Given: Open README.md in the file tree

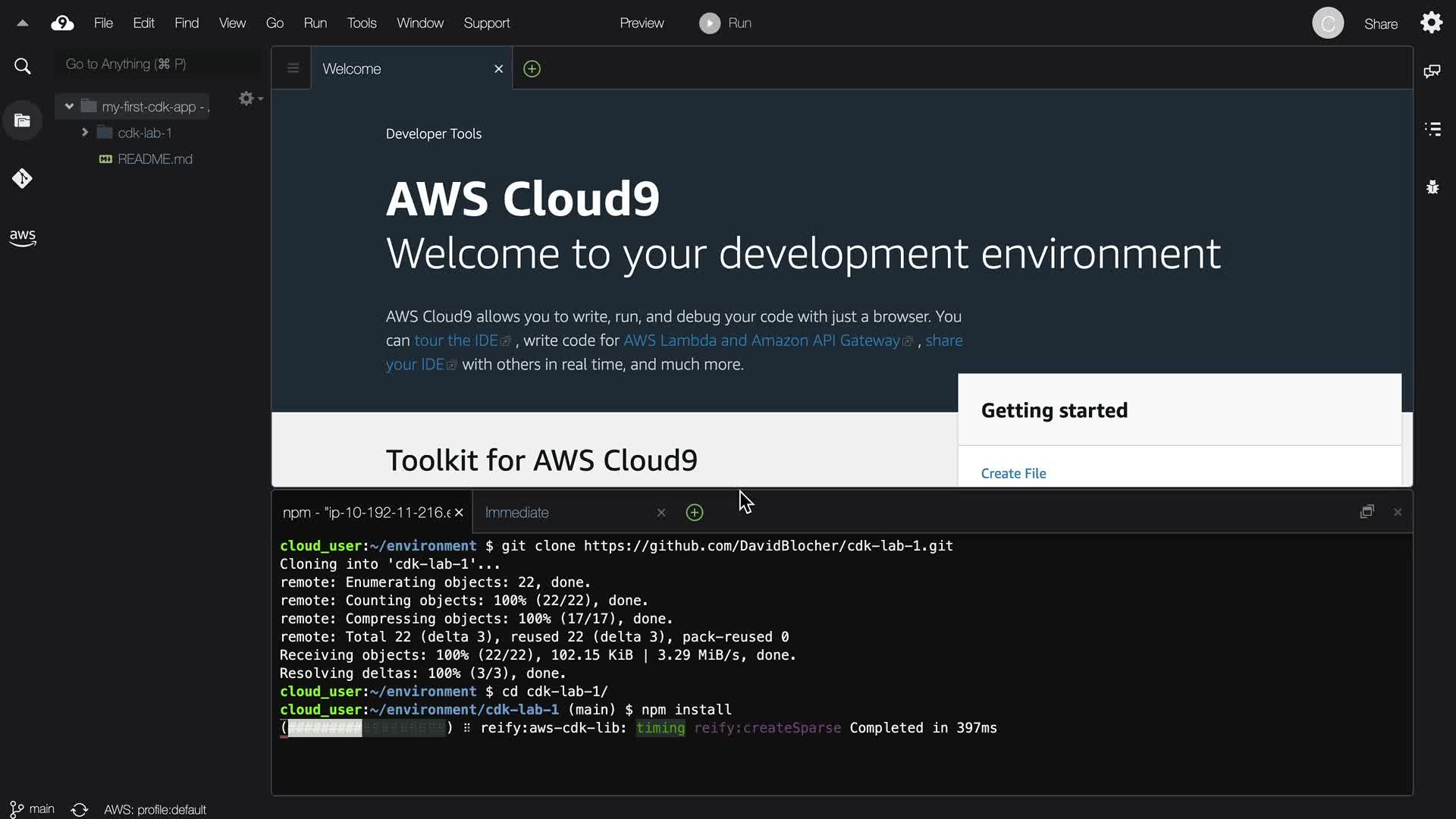Looking at the screenshot, I should click(x=155, y=159).
